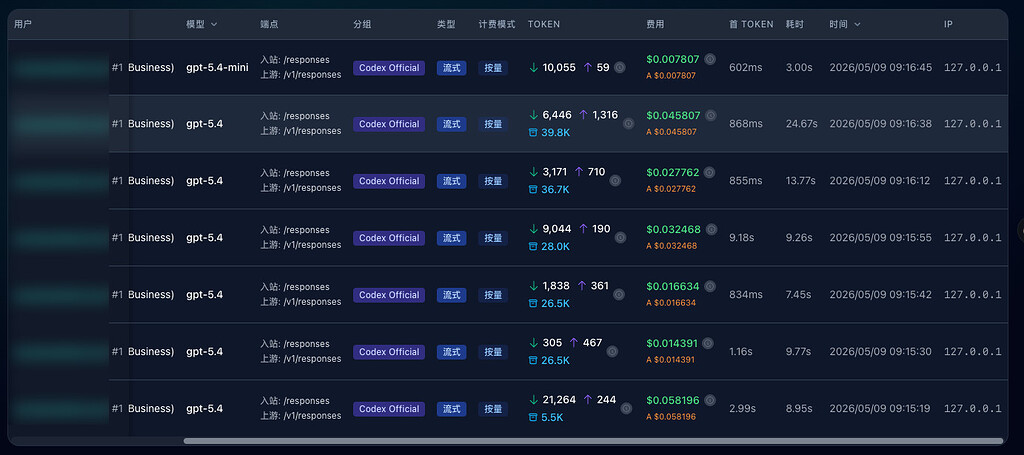
Task: Click the A $0.058196 orange cost
Action: pos(671,416)
